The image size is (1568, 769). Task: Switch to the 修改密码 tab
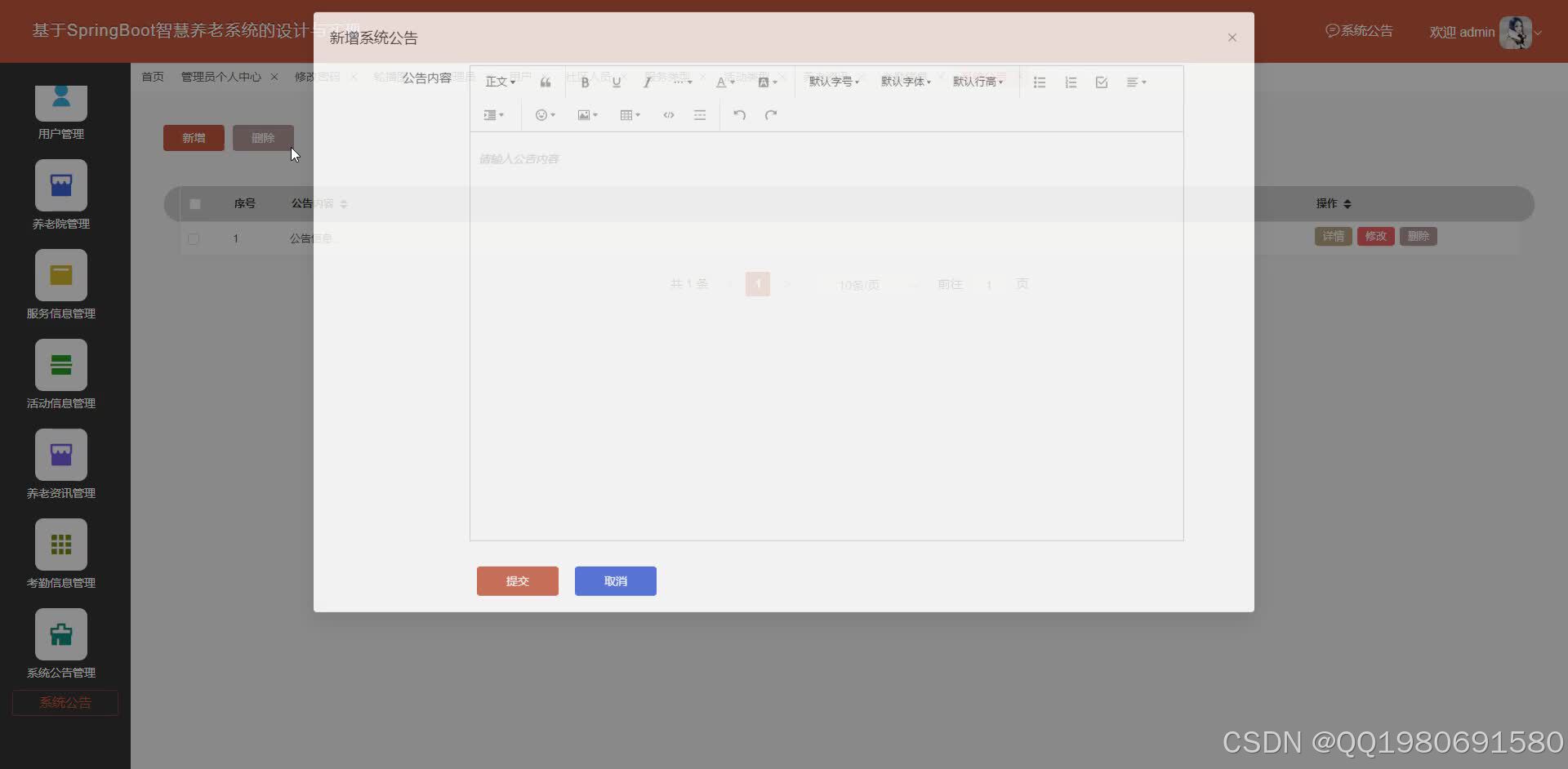[317, 77]
